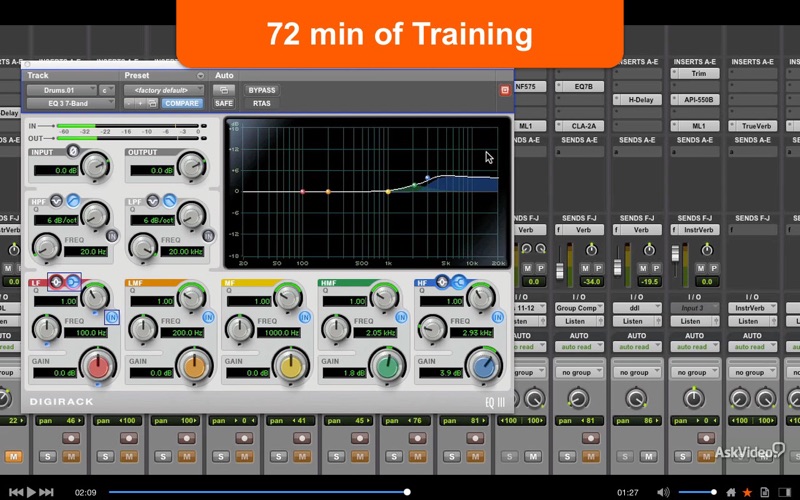Select the HF band peak filter icon
This screenshot has height=500, width=800.
coord(442,282)
